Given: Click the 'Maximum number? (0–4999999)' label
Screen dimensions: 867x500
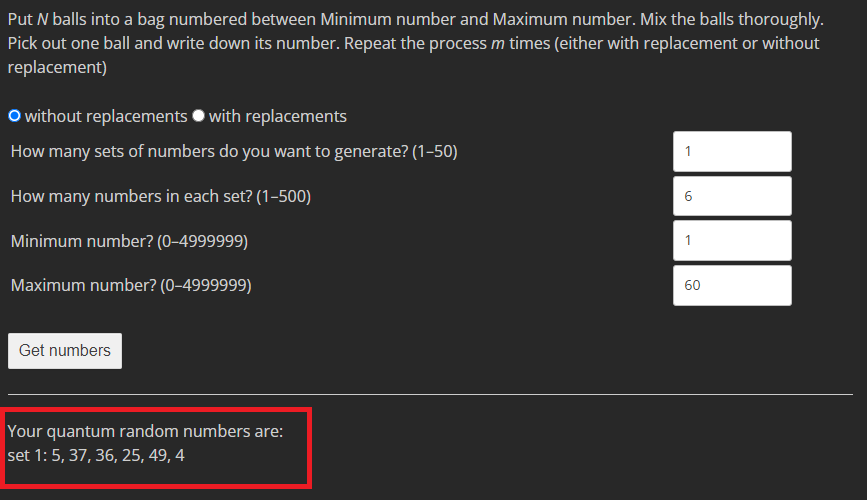Looking at the screenshot, I should click(x=131, y=285).
